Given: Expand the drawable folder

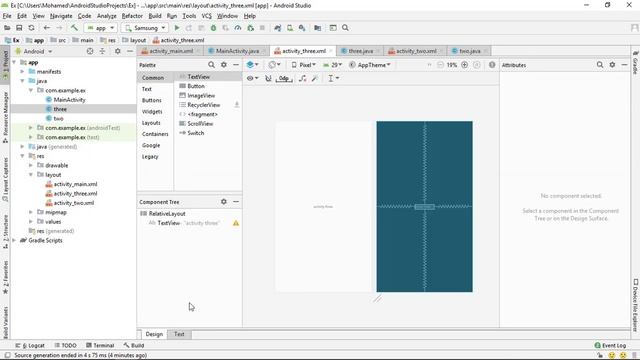Looking at the screenshot, I should [31, 165].
